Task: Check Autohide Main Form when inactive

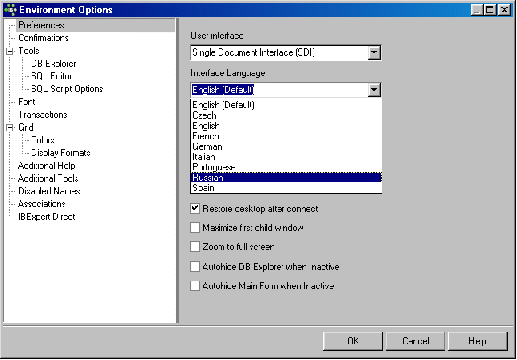Action: pos(195,286)
